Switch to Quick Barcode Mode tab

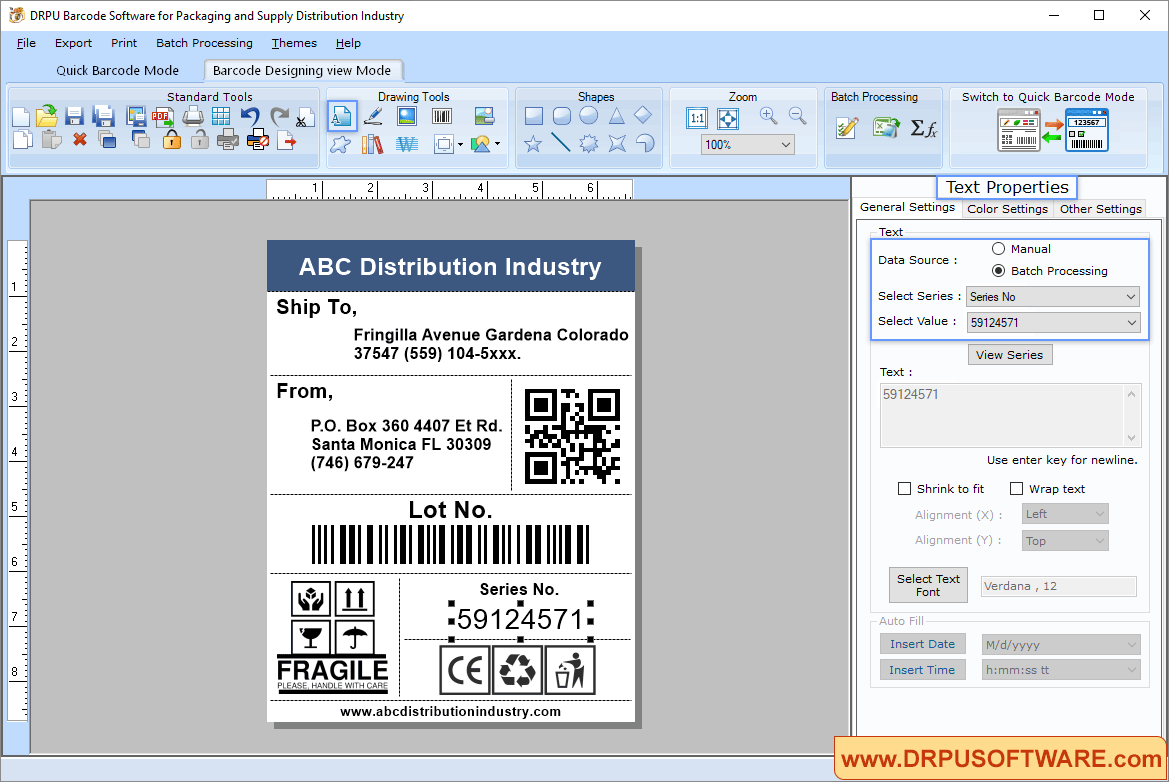point(118,70)
